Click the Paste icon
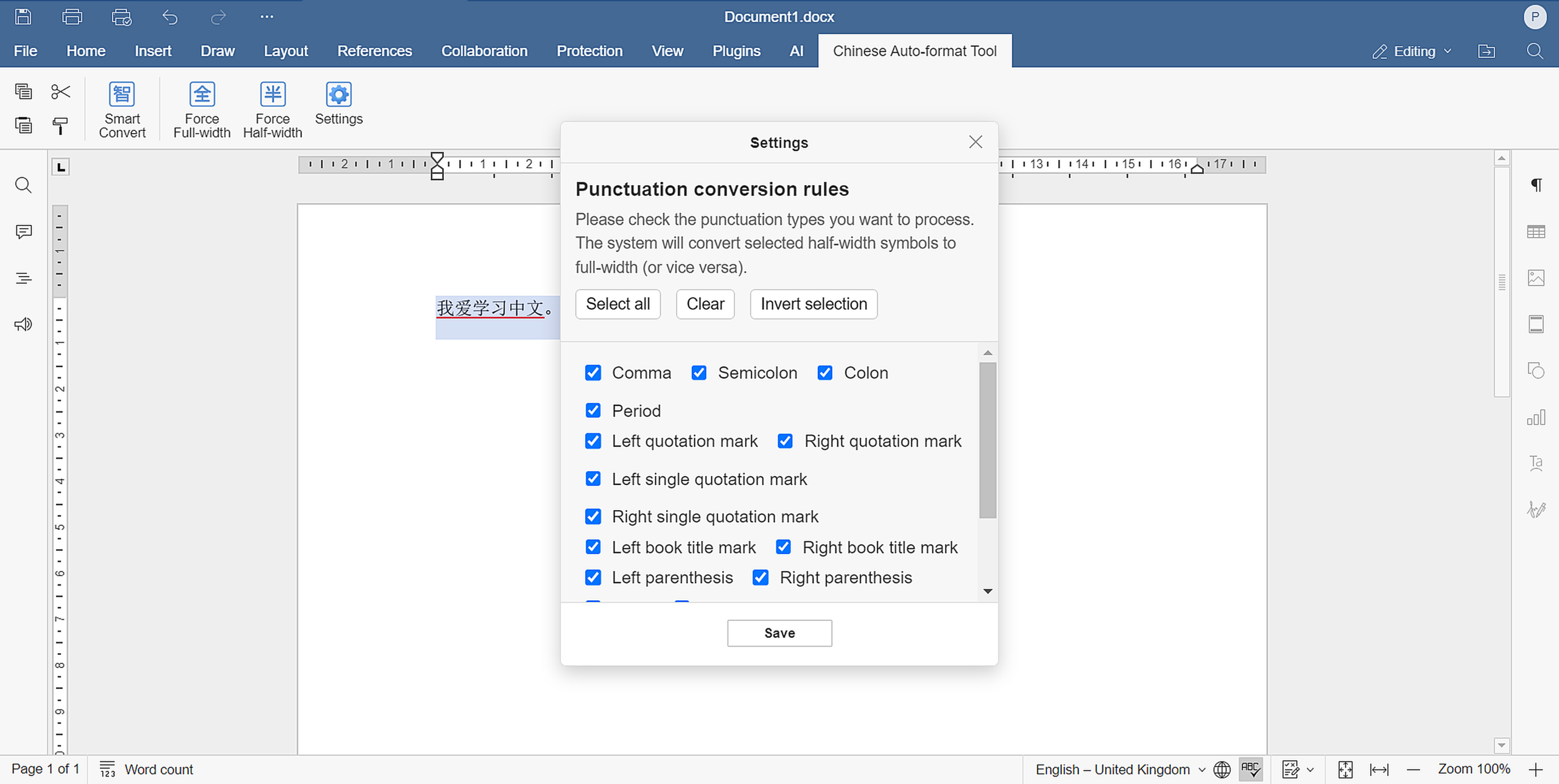1559x784 pixels. click(x=23, y=125)
